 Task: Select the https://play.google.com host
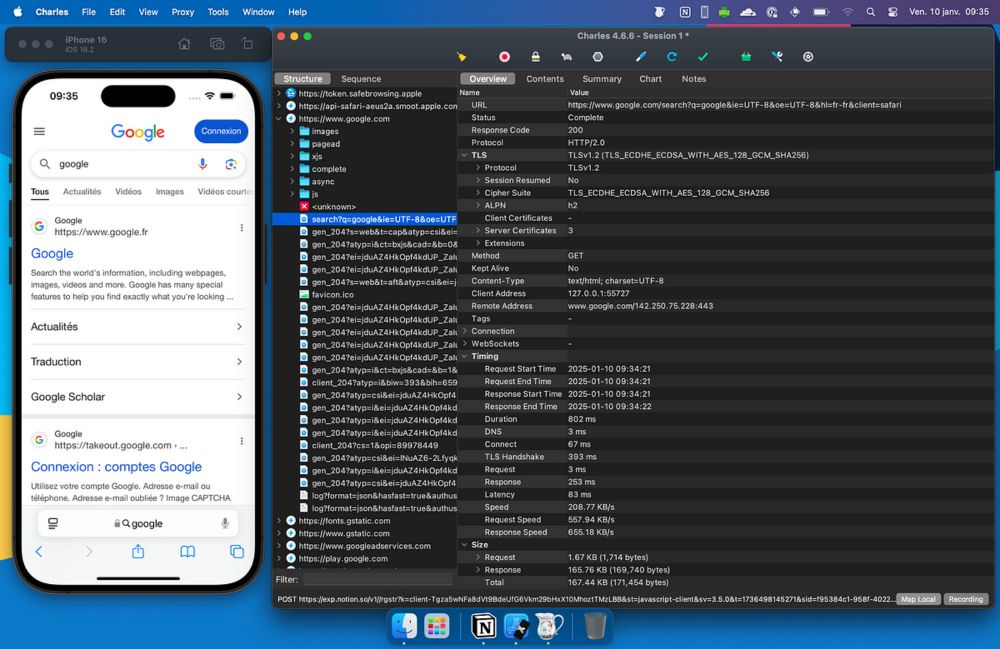tap(343, 558)
